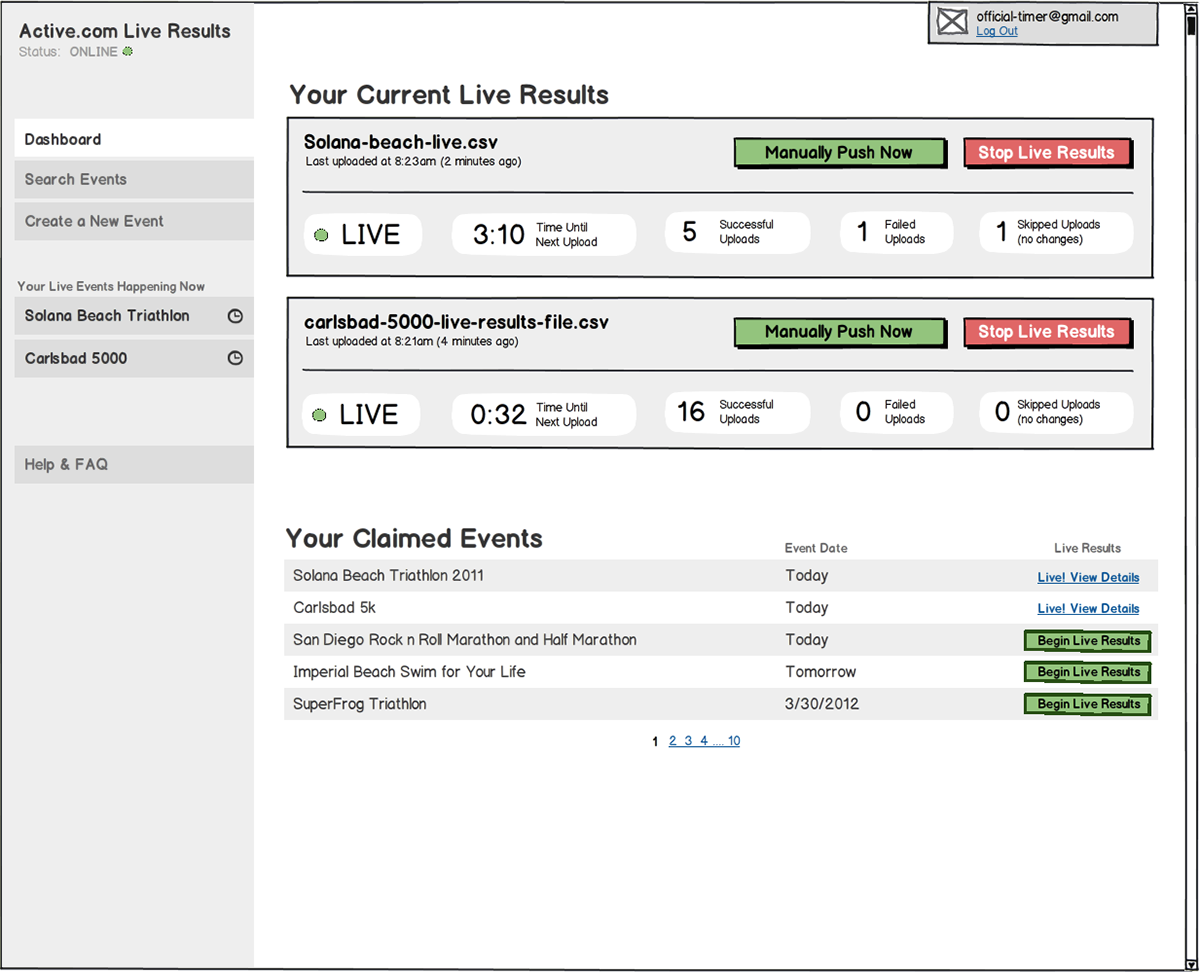
Task: Click official-timer@gmail.com account text
Action: [1047, 17]
